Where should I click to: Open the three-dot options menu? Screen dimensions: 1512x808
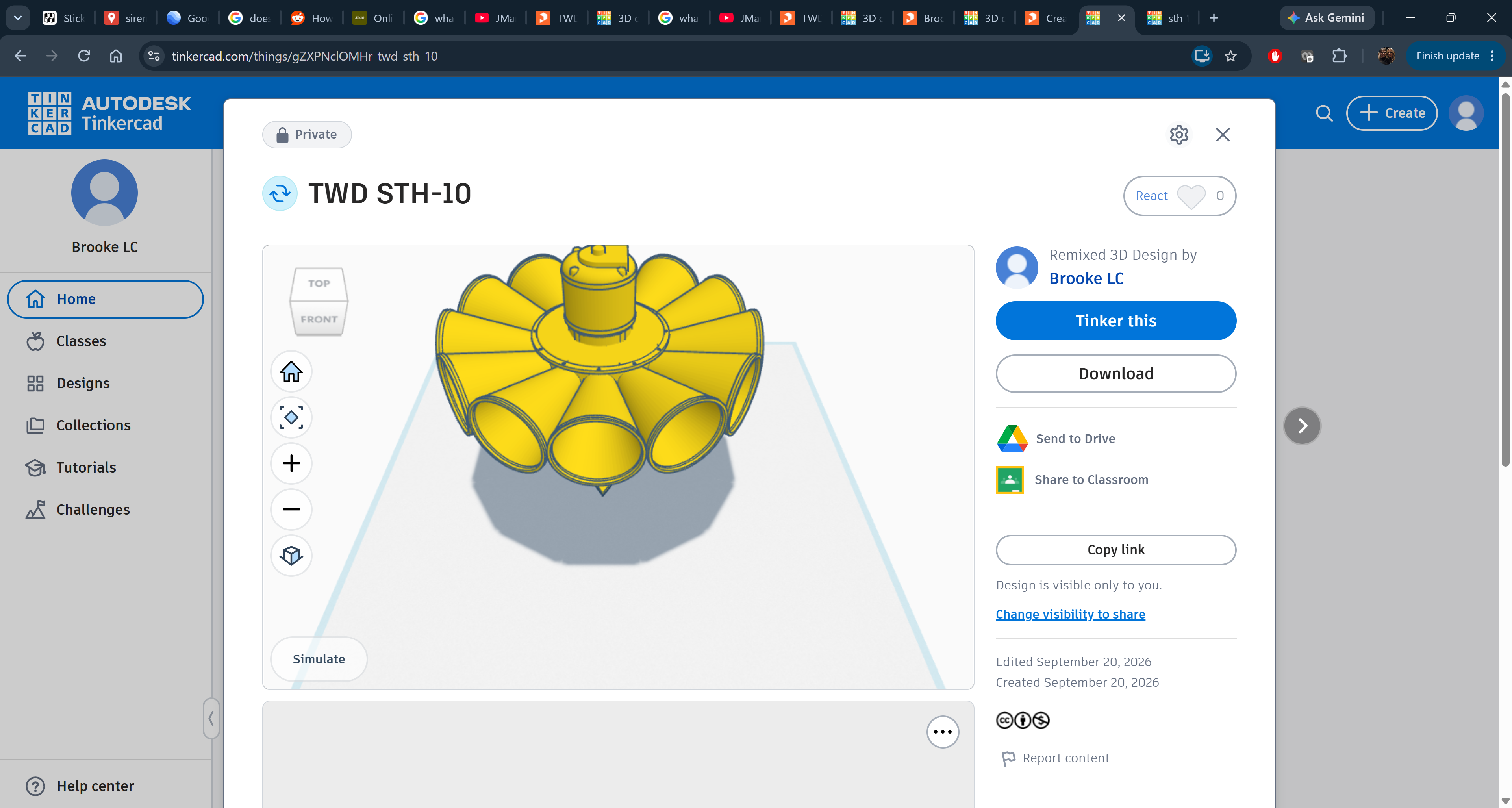pyautogui.click(x=943, y=732)
